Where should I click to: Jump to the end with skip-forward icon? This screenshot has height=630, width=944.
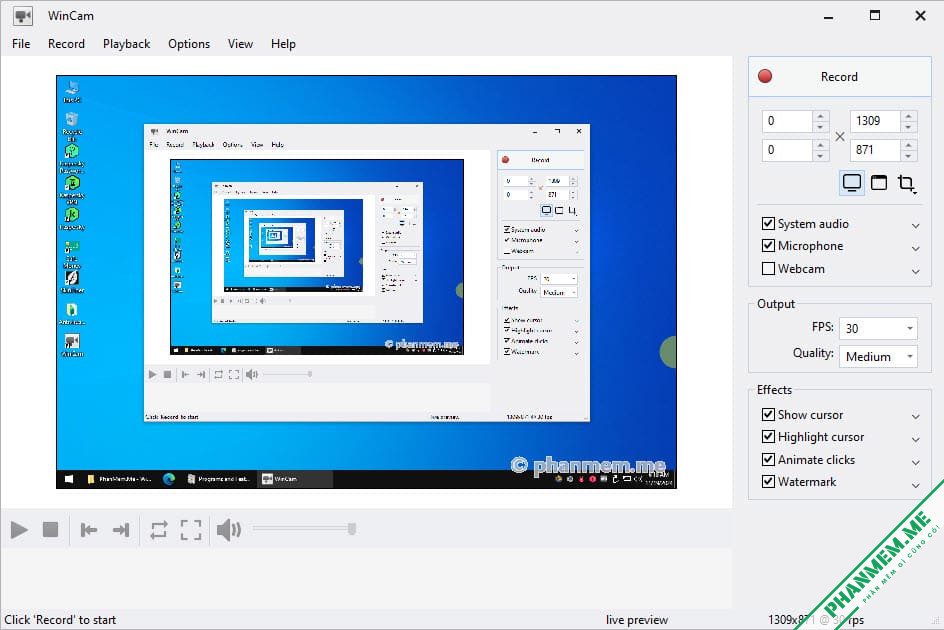pos(121,530)
